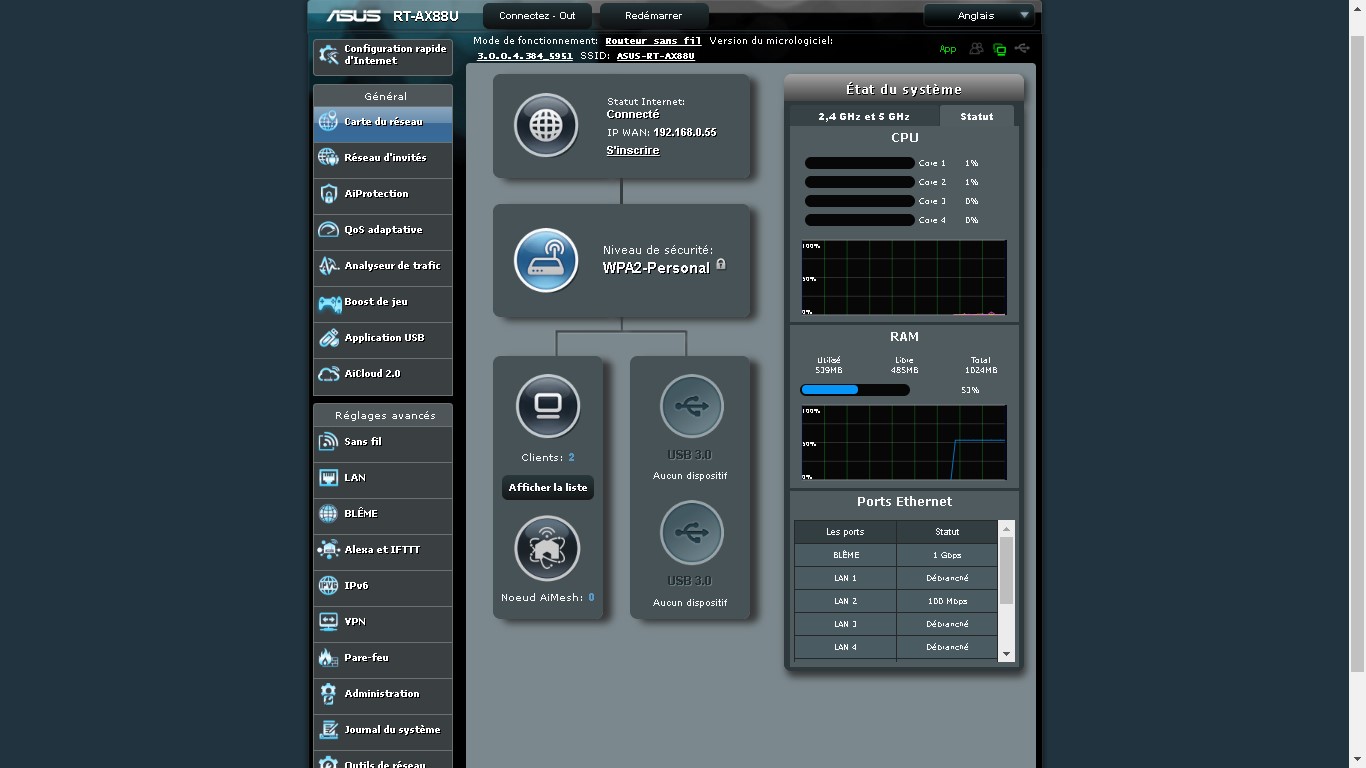Click the Application USB icon

click(329, 338)
